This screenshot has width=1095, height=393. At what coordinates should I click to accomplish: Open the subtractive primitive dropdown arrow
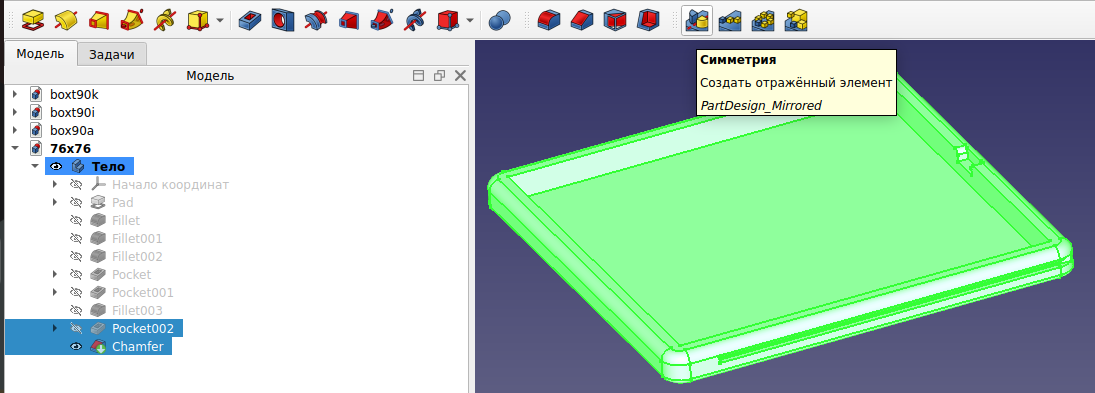coord(470,20)
